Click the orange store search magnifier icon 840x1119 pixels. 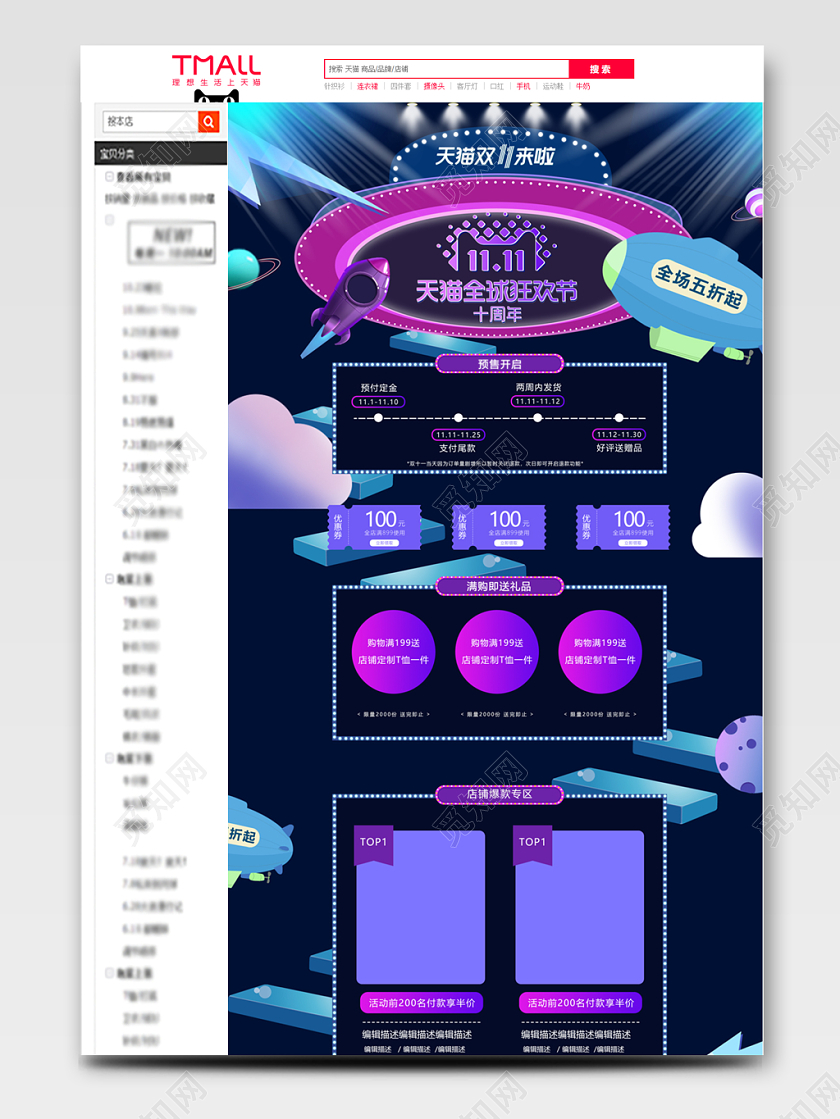[x=208, y=122]
